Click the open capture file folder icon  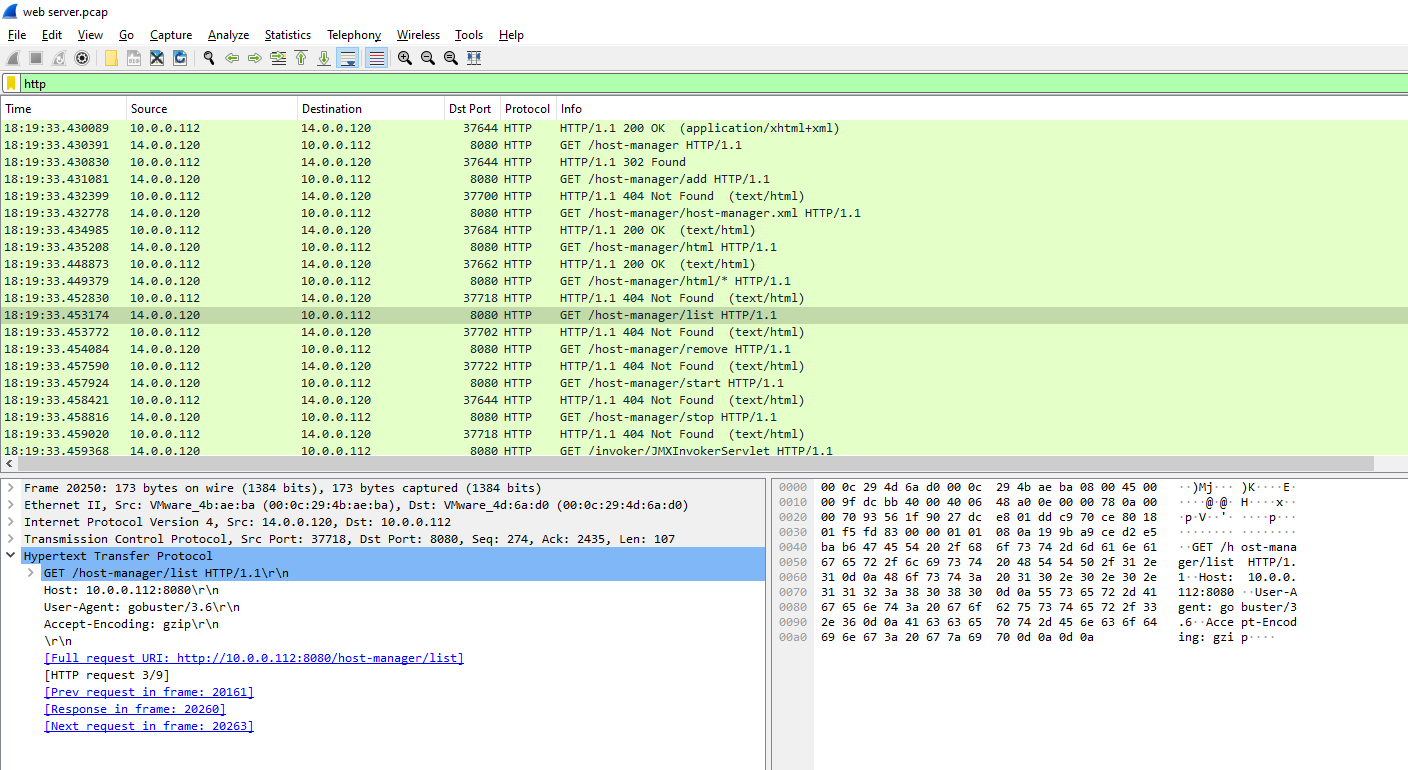pos(111,58)
